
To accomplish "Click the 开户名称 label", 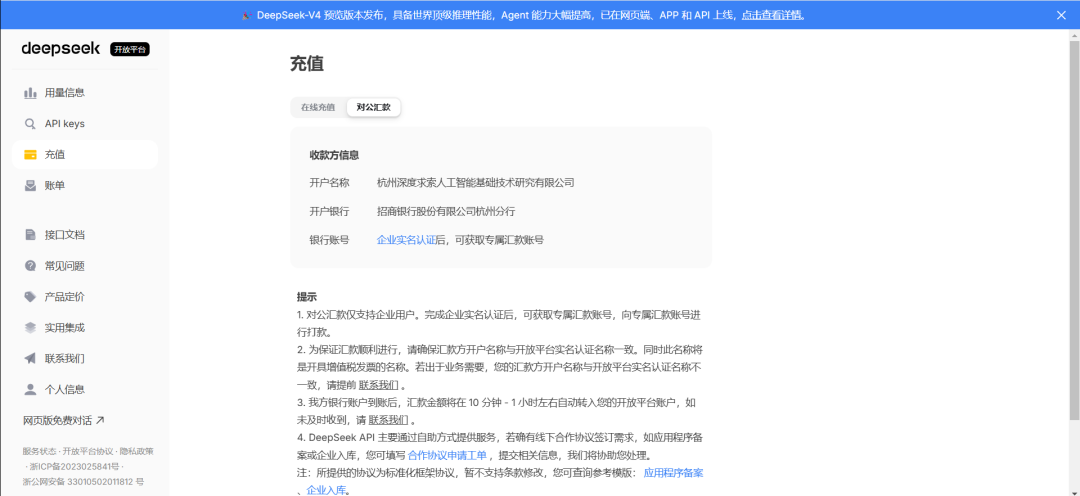I will [x=329, y=183].
